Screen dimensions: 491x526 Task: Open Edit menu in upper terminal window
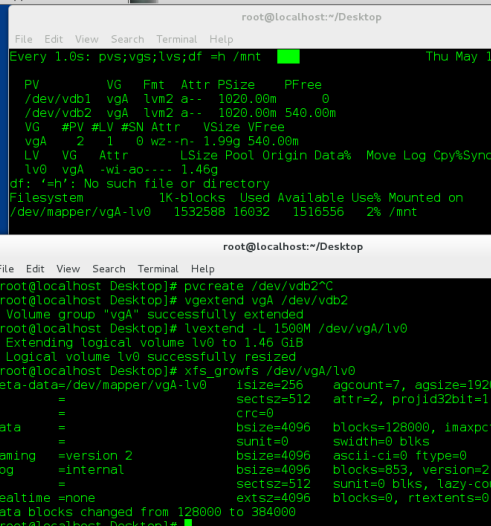click(x=53, y=39)
